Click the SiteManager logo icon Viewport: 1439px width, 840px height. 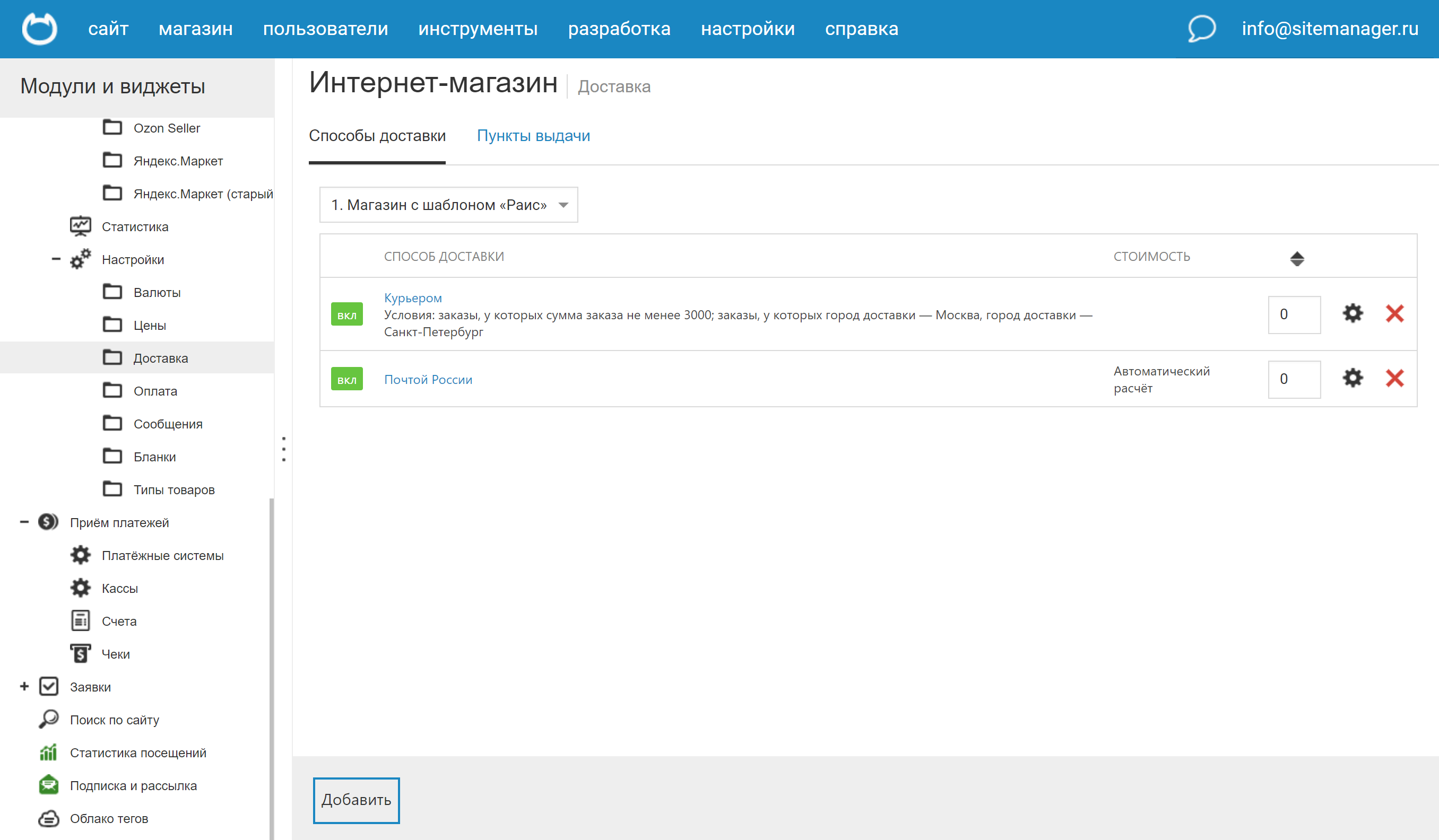coord(39,29)
